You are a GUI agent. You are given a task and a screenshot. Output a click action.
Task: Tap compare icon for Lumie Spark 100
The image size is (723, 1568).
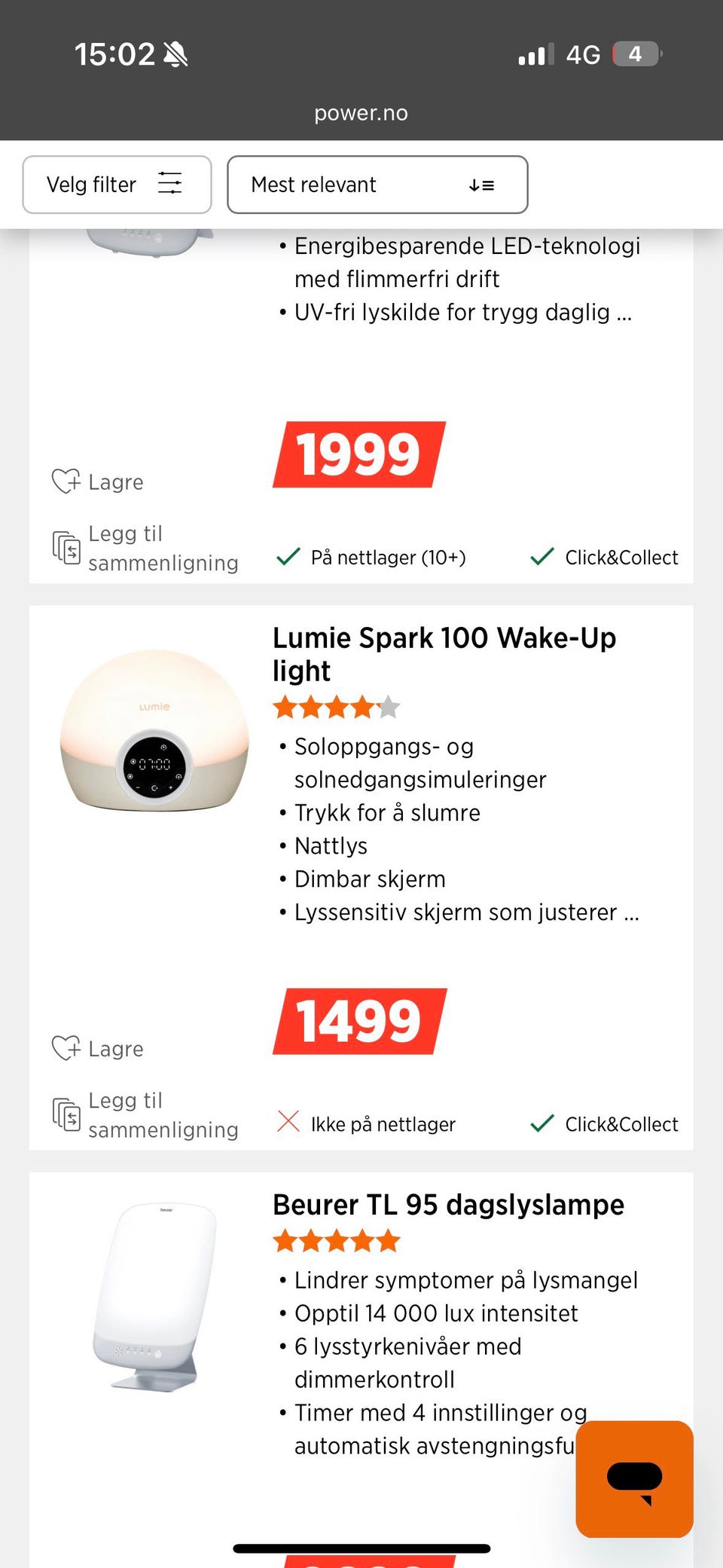pyautogui.click(x=66, y=1114)
